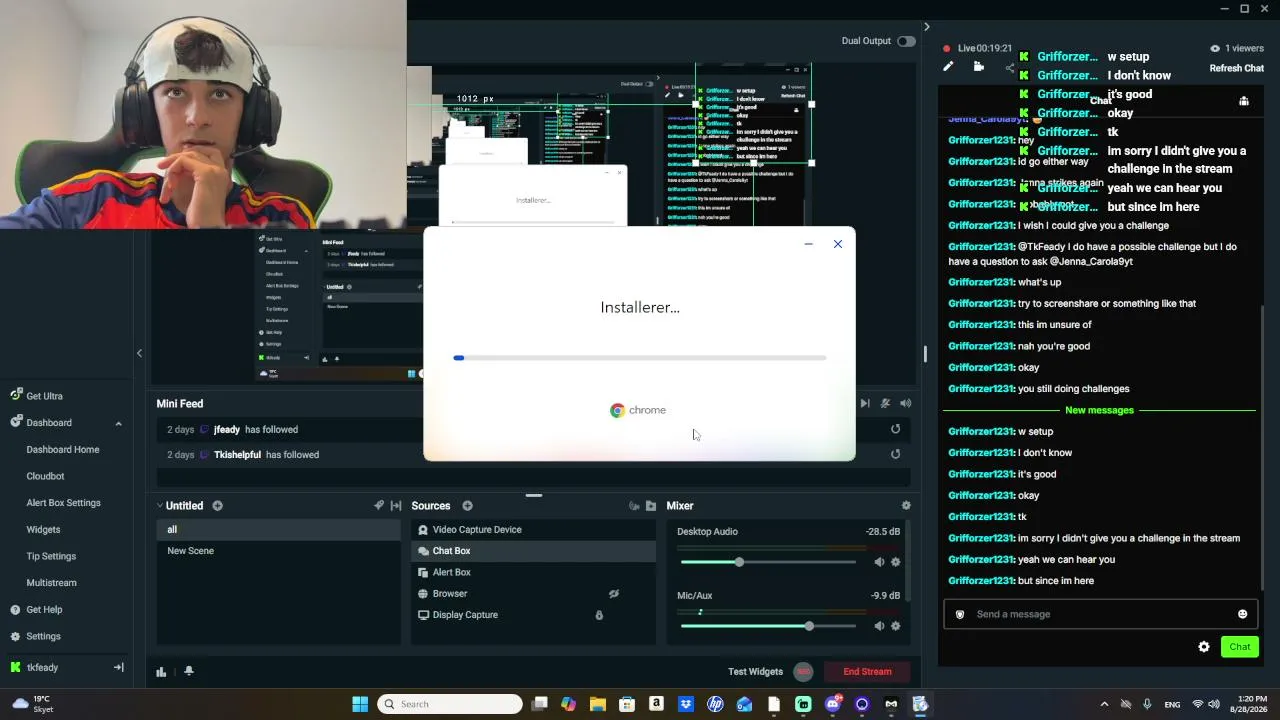Toggle the Dual Output switch
The height and width of the screenshot is (720, 1280).
click(x=906, y=41)
